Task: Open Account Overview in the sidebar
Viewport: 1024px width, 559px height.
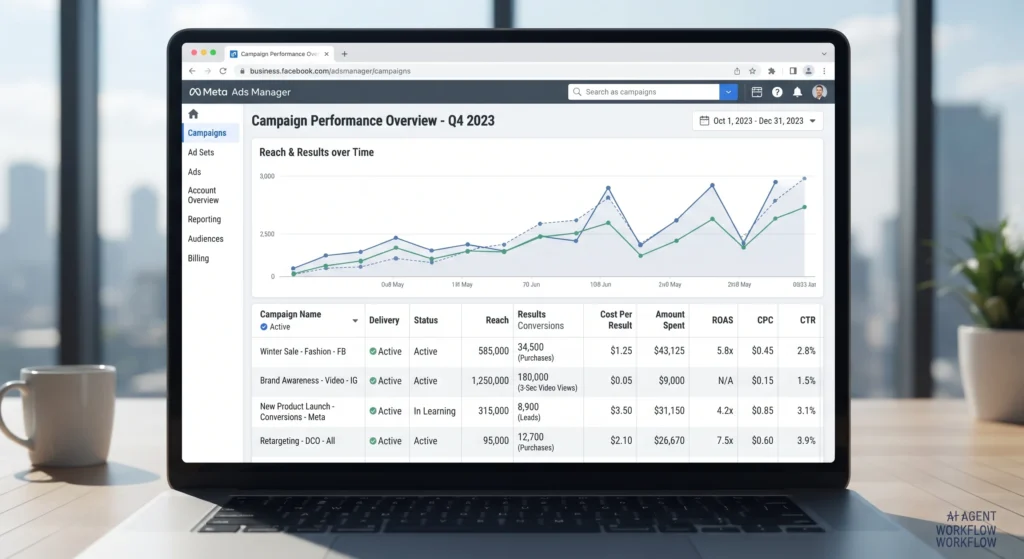Action: point(203,195)
